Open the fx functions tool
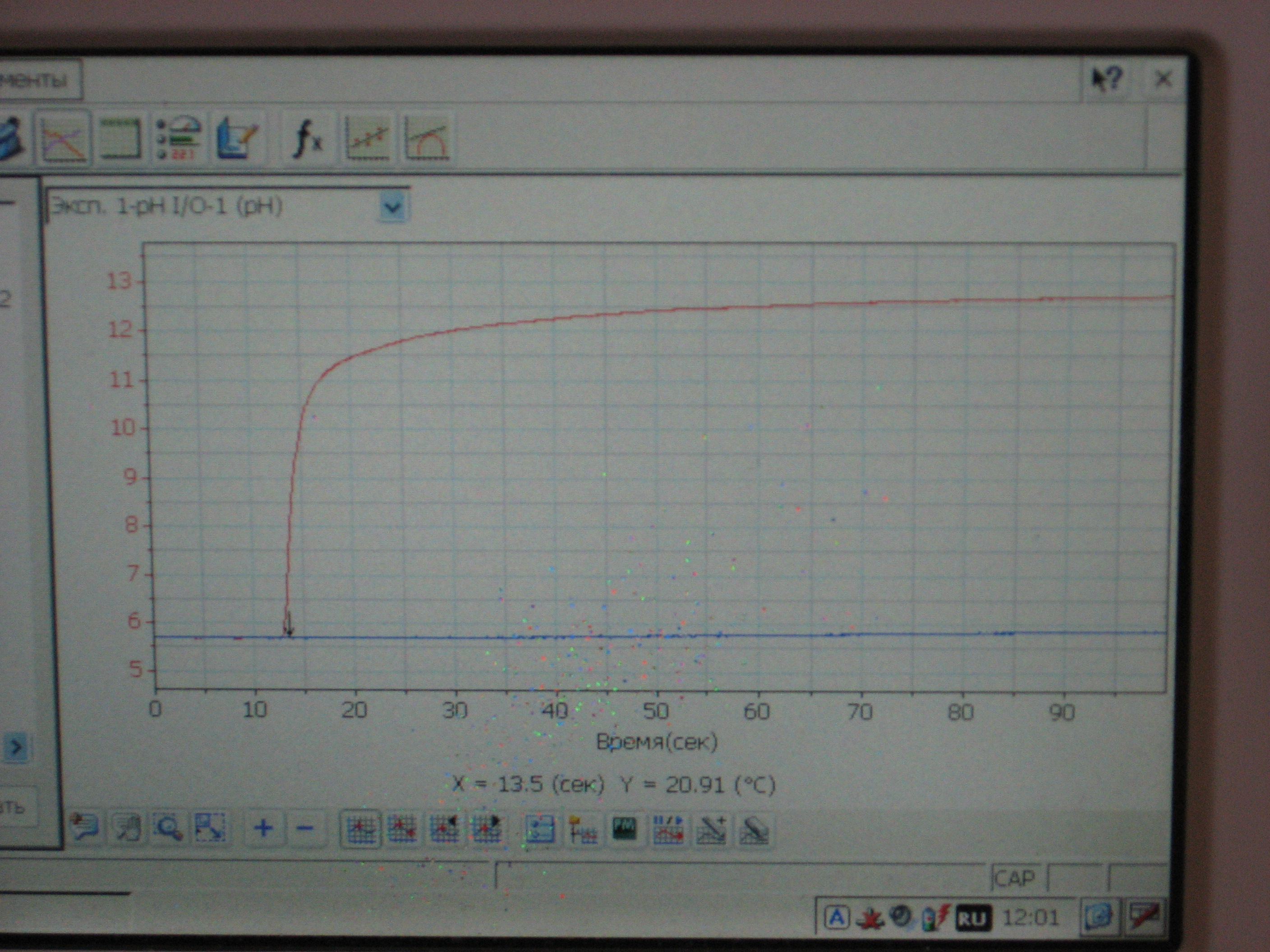This screenshot has height=952, width=1270. click(308, 139)
